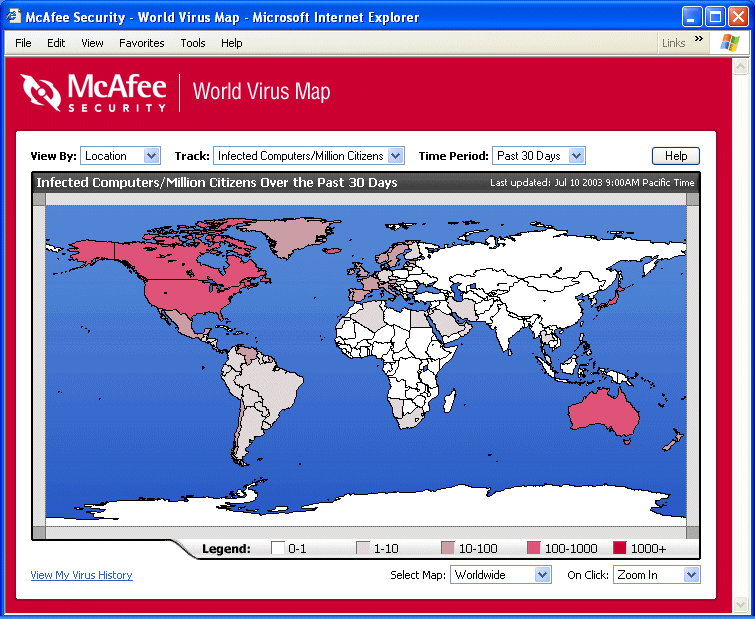
Task: Maximize the Internet Explorer window
Action: 715,17
